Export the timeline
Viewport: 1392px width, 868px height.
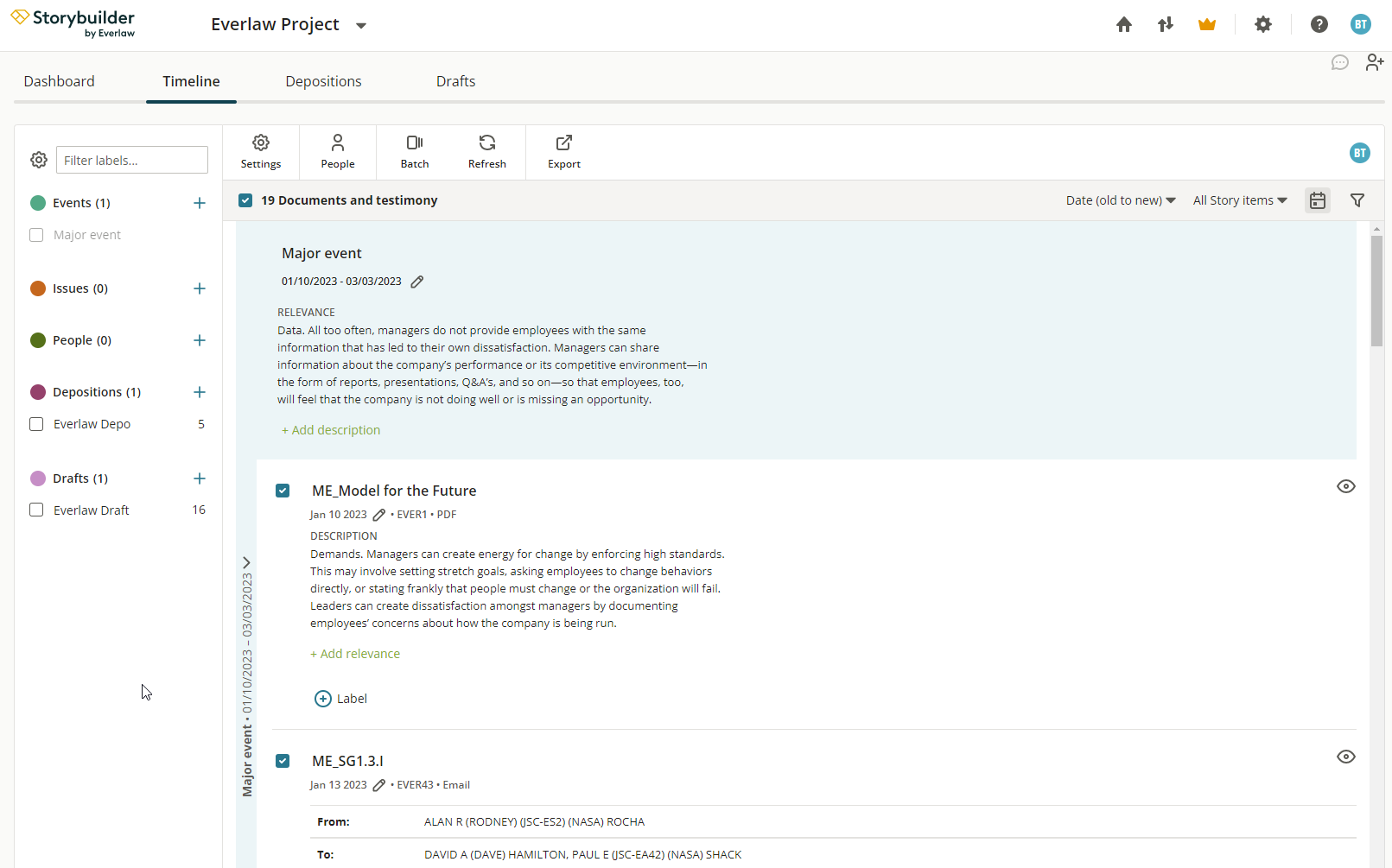coord(564,152)
